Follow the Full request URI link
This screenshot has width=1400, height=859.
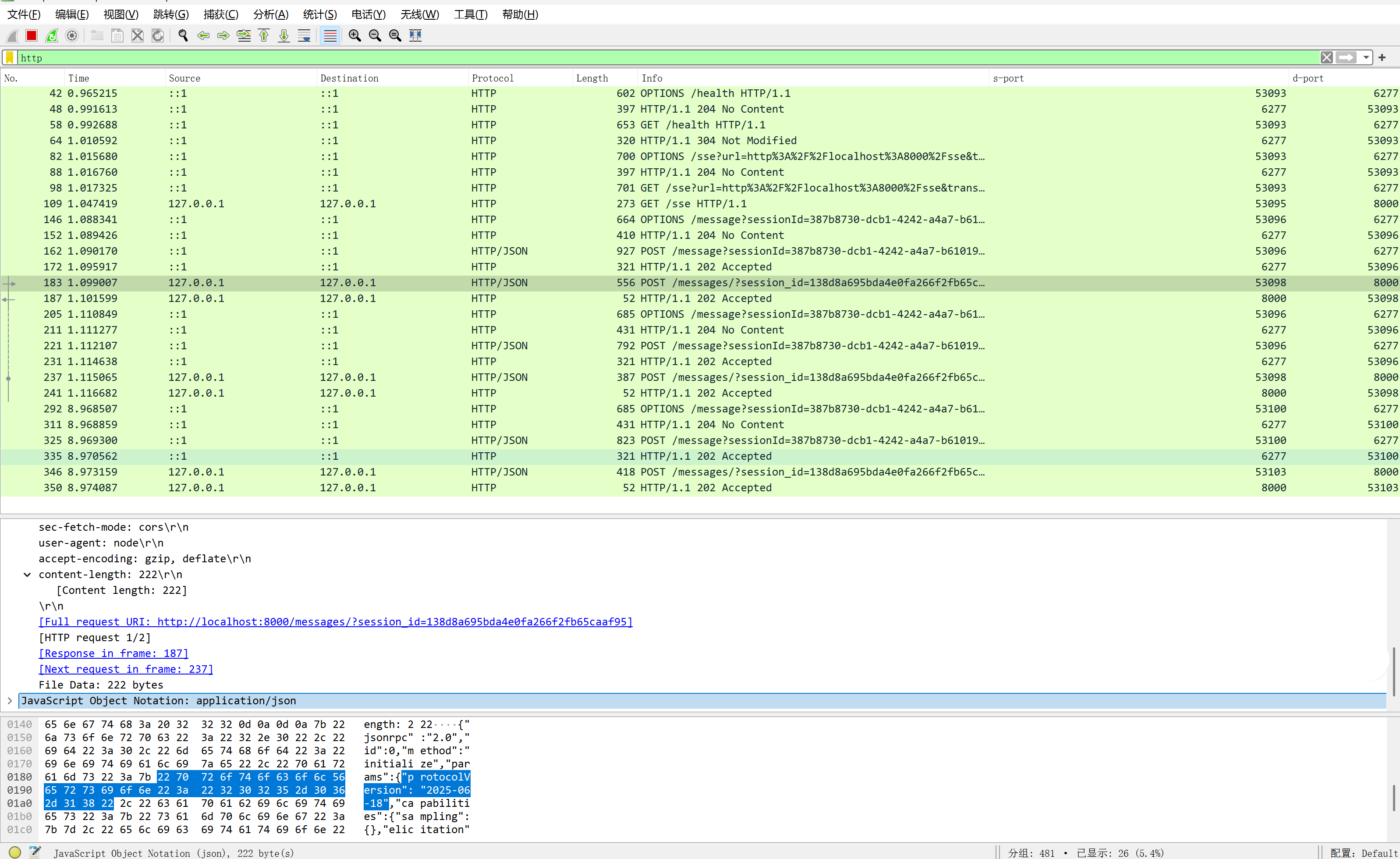coord(335,622)
